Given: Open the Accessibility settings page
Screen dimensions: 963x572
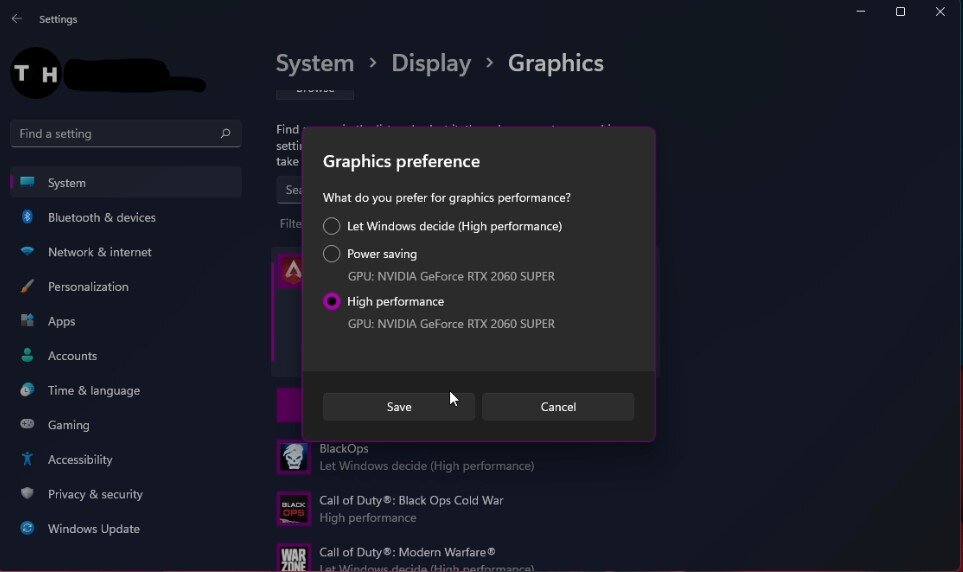Looking at the screenshot, I should [126, 460].
